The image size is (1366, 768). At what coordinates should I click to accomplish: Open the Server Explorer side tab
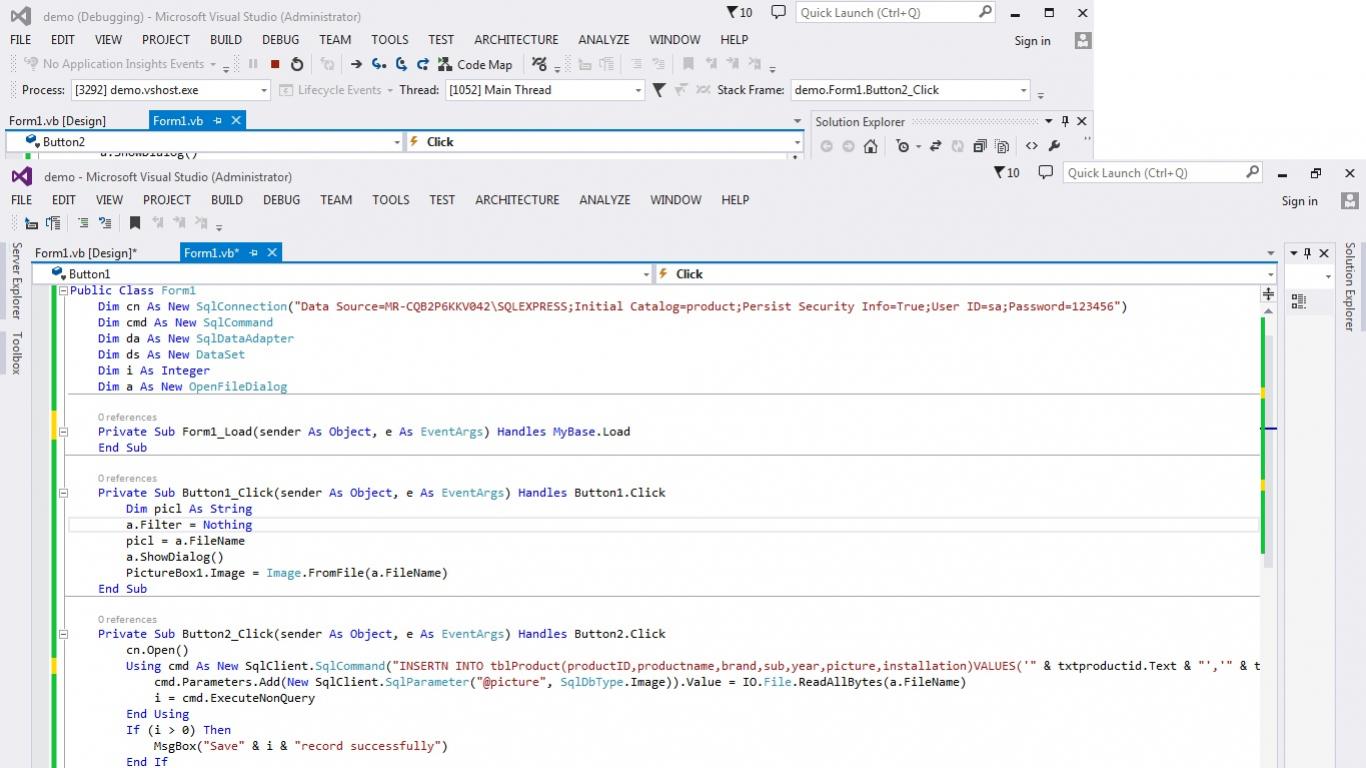16,281
